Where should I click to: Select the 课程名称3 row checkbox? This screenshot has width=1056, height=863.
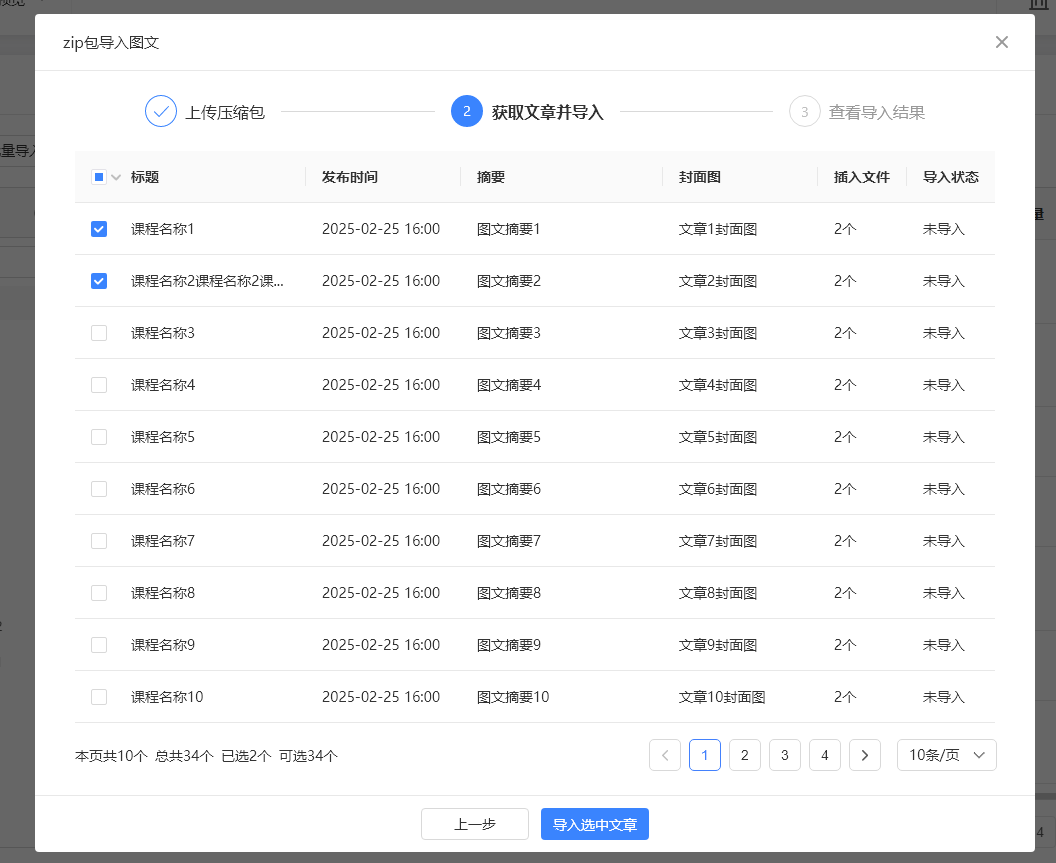(x=99, y=333)
